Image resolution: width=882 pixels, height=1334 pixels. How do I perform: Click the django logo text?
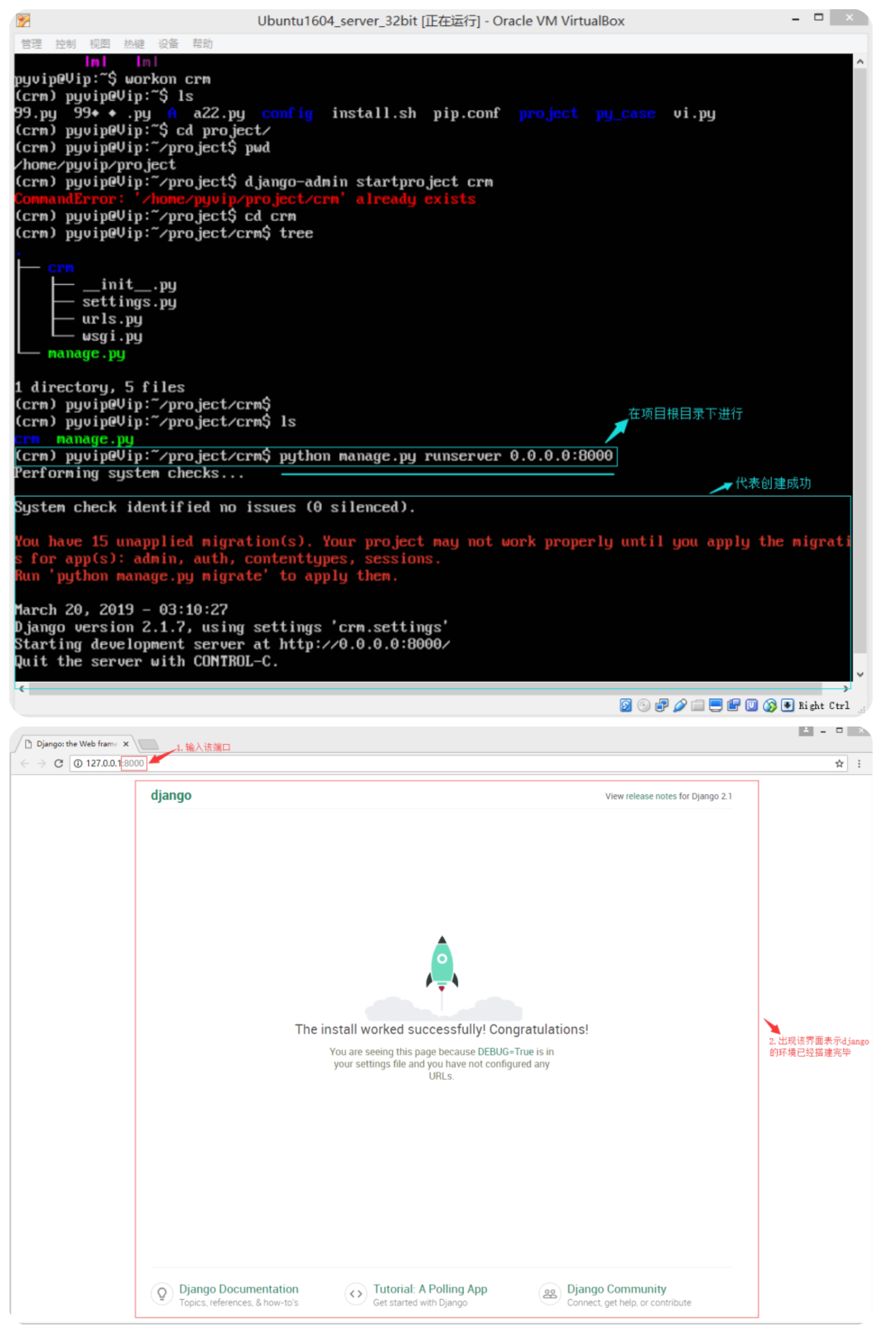(171, 796)
